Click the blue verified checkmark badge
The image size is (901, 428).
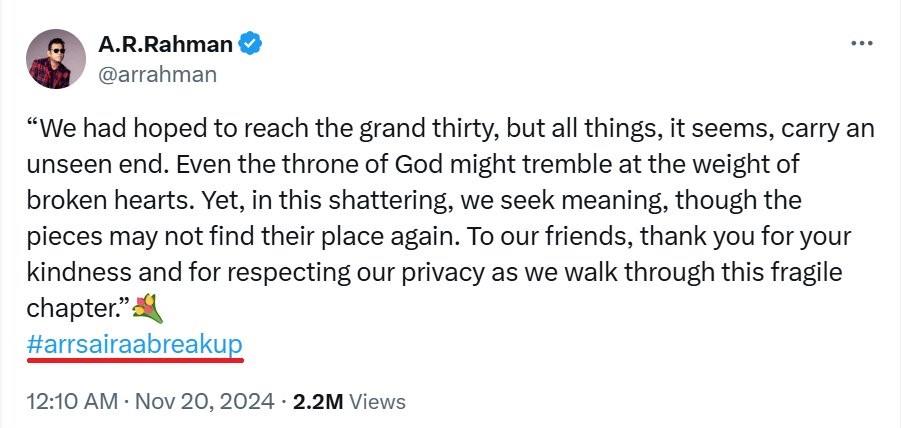250,44
